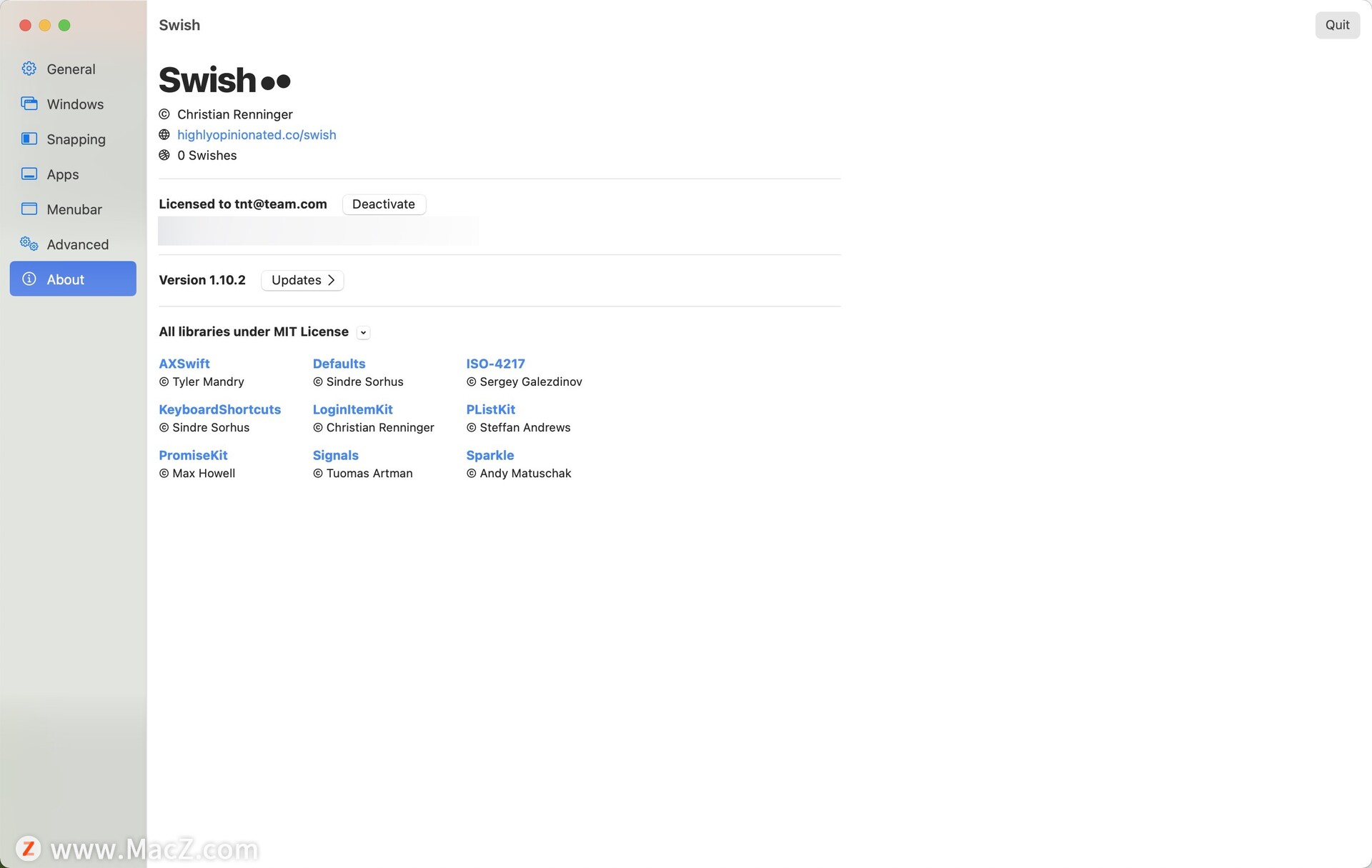The image size is (1372, 868).
Task: Click ISO-4217 library link
Action: (495, 363)
